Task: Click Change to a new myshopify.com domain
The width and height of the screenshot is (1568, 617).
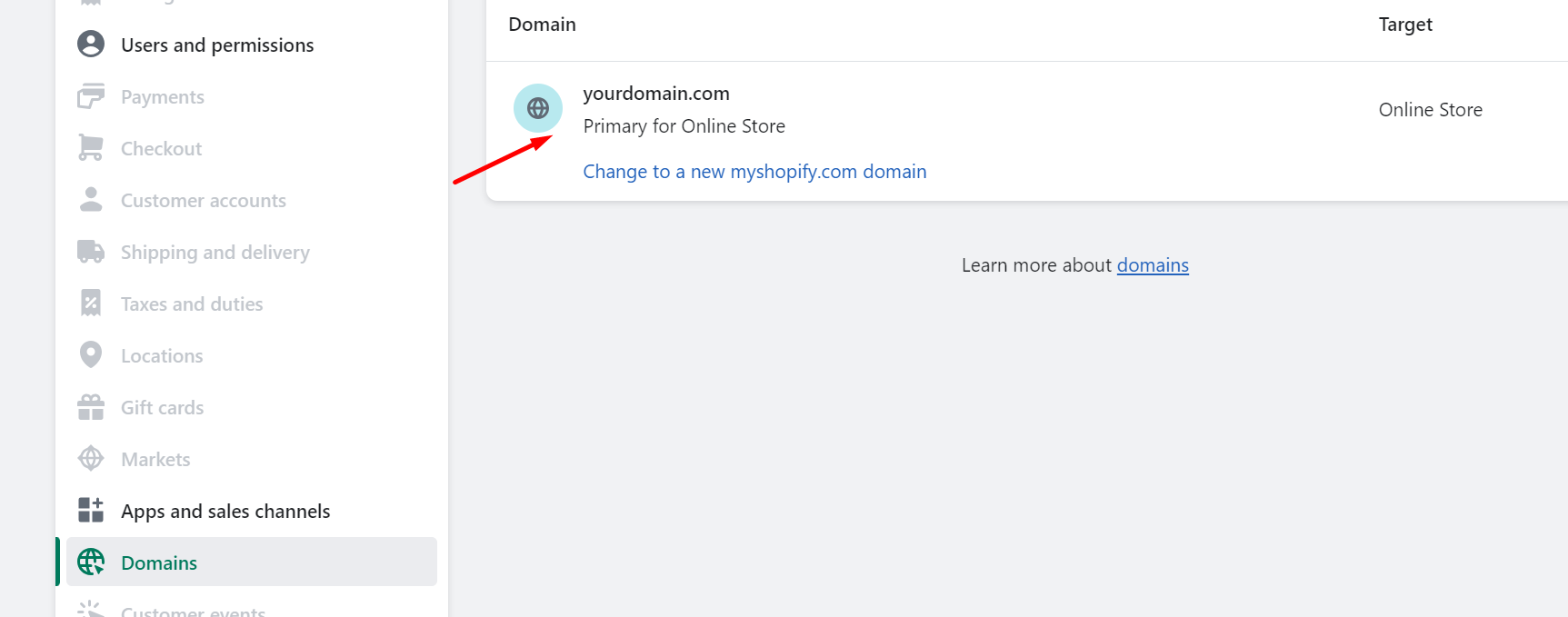Action: point(754,172)
